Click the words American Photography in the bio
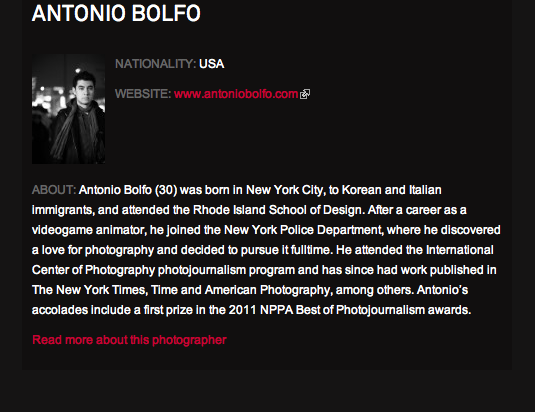This screenshot has height=412, width=535. pos(267,290)
